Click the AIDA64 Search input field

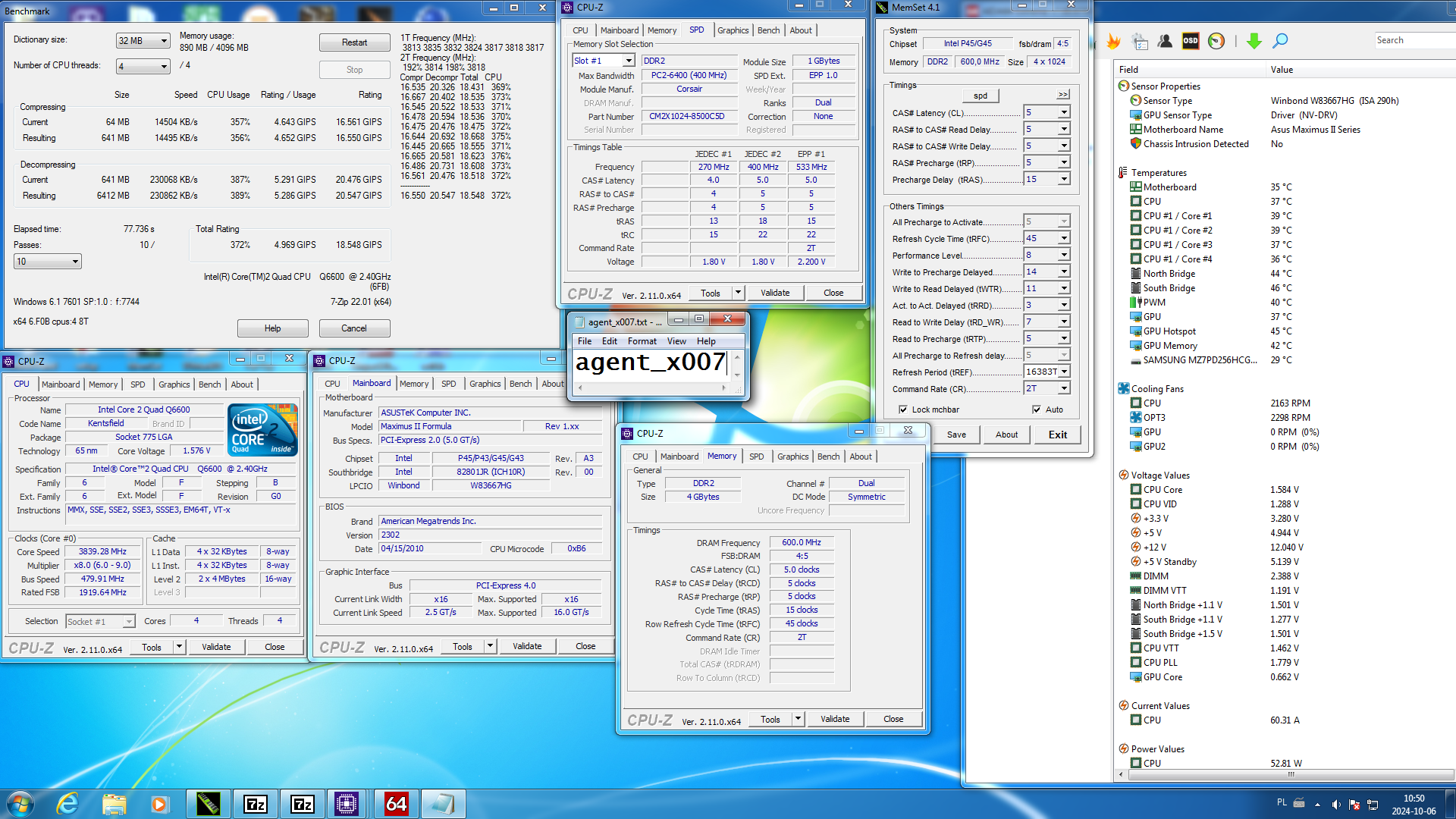tap(1415, 40)
